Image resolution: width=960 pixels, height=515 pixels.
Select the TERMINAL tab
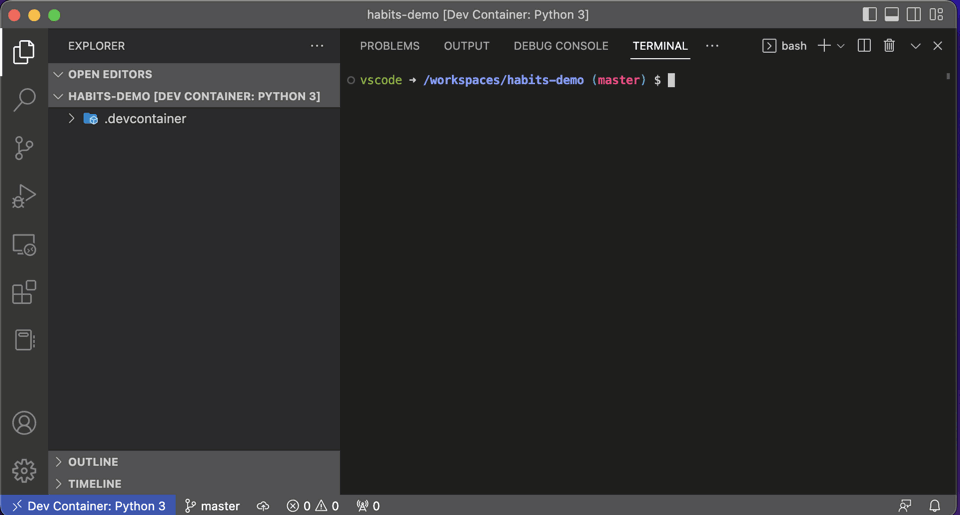click(660, 46)
